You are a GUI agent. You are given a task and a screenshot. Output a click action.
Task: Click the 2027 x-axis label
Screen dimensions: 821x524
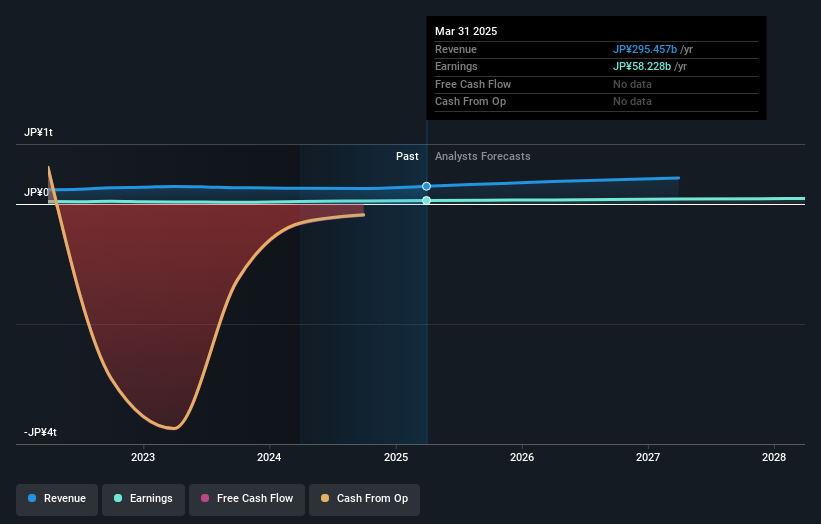click(648, 457)
